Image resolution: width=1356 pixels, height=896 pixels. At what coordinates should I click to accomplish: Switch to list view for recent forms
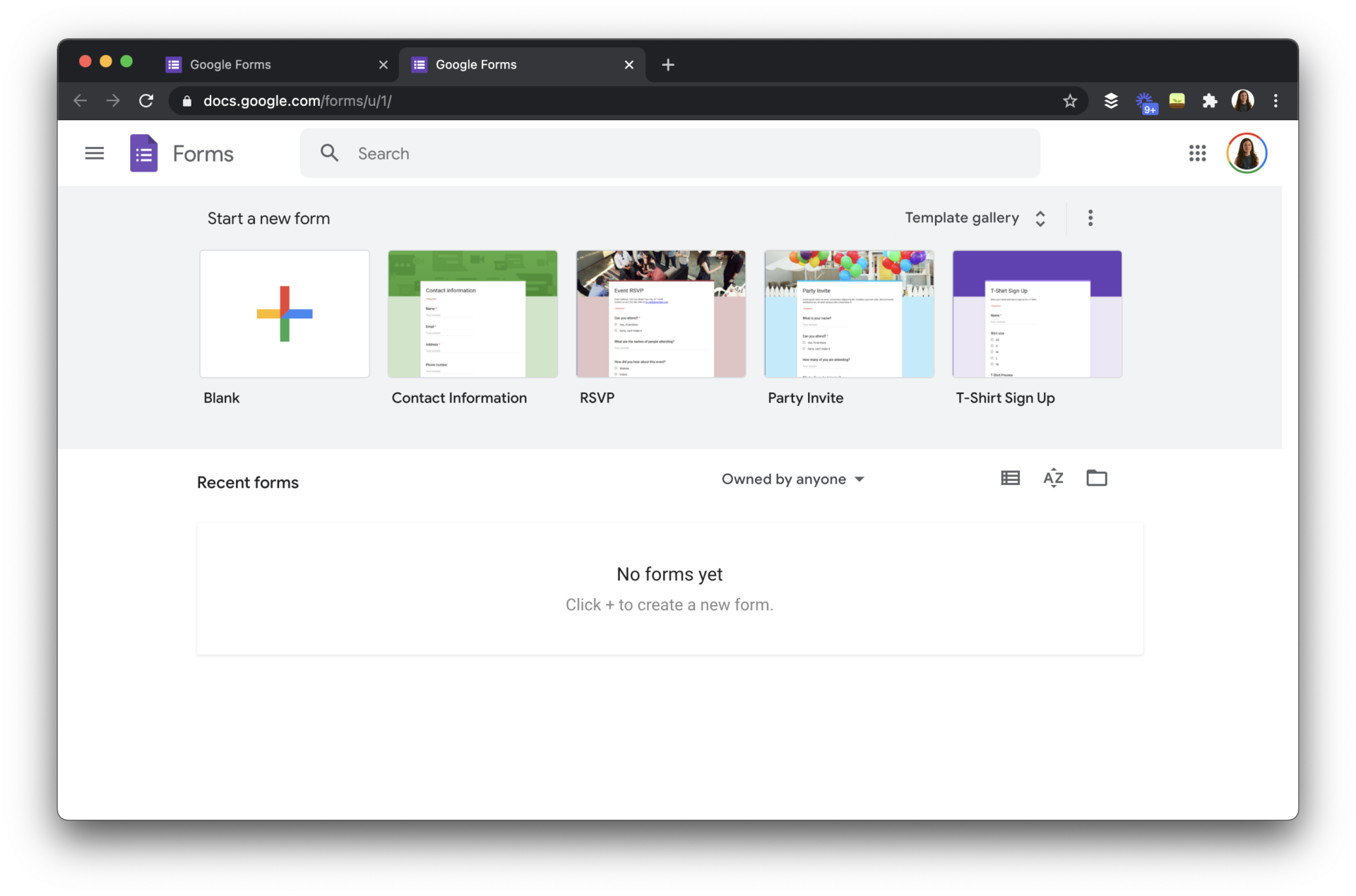pyautogui.click(x=1009, y=477)
